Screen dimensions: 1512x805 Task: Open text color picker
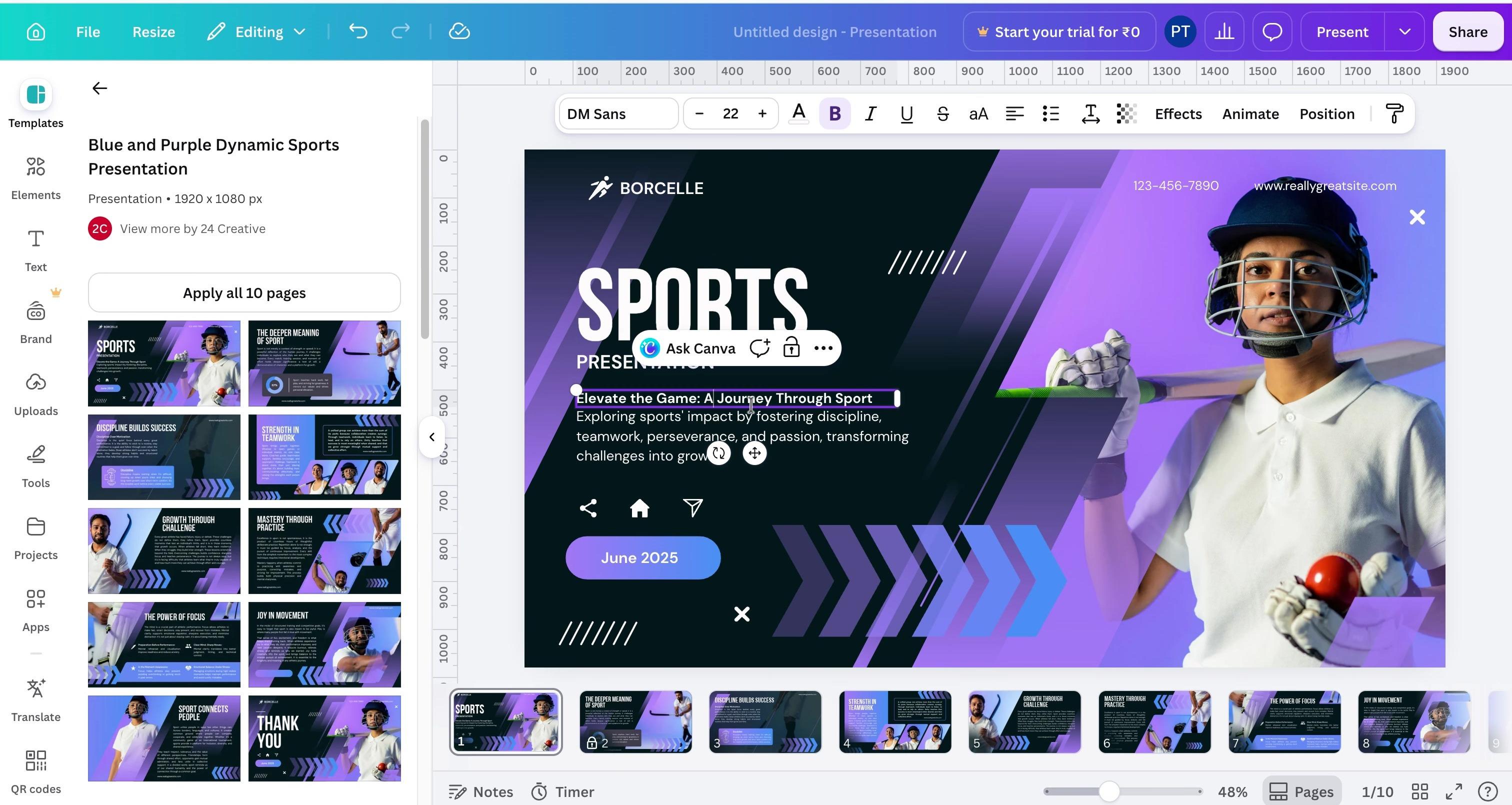[x=798, y=114]
